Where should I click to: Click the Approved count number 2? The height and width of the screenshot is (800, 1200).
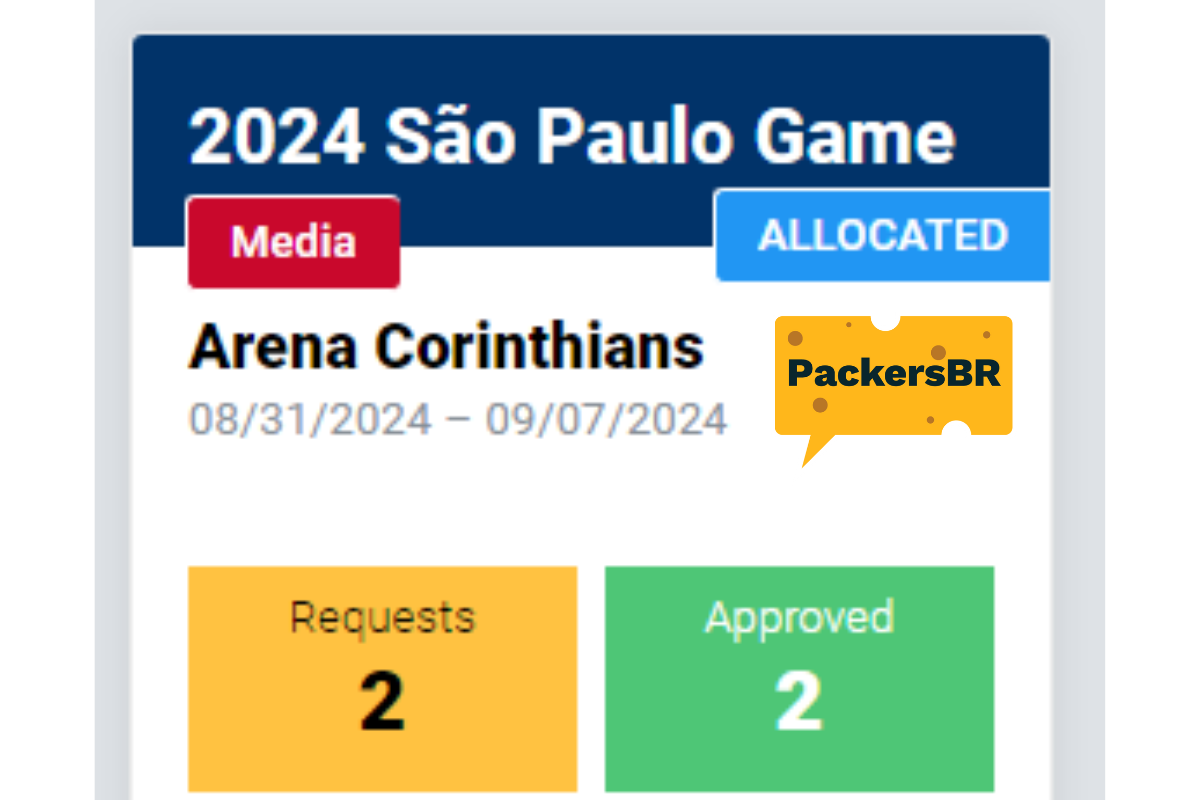[x=799, y=700]
